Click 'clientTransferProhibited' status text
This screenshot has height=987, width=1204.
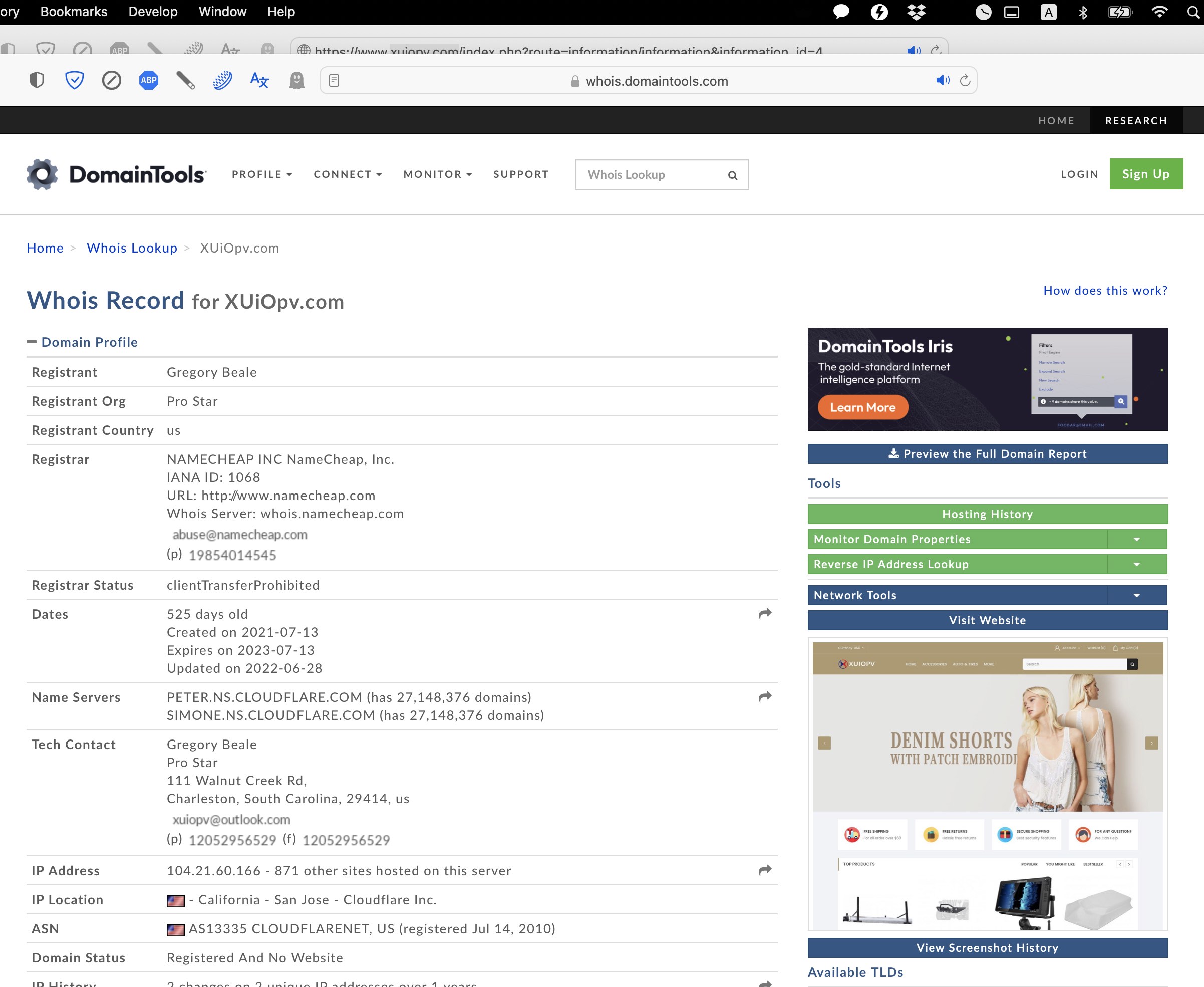pos(243,585)
